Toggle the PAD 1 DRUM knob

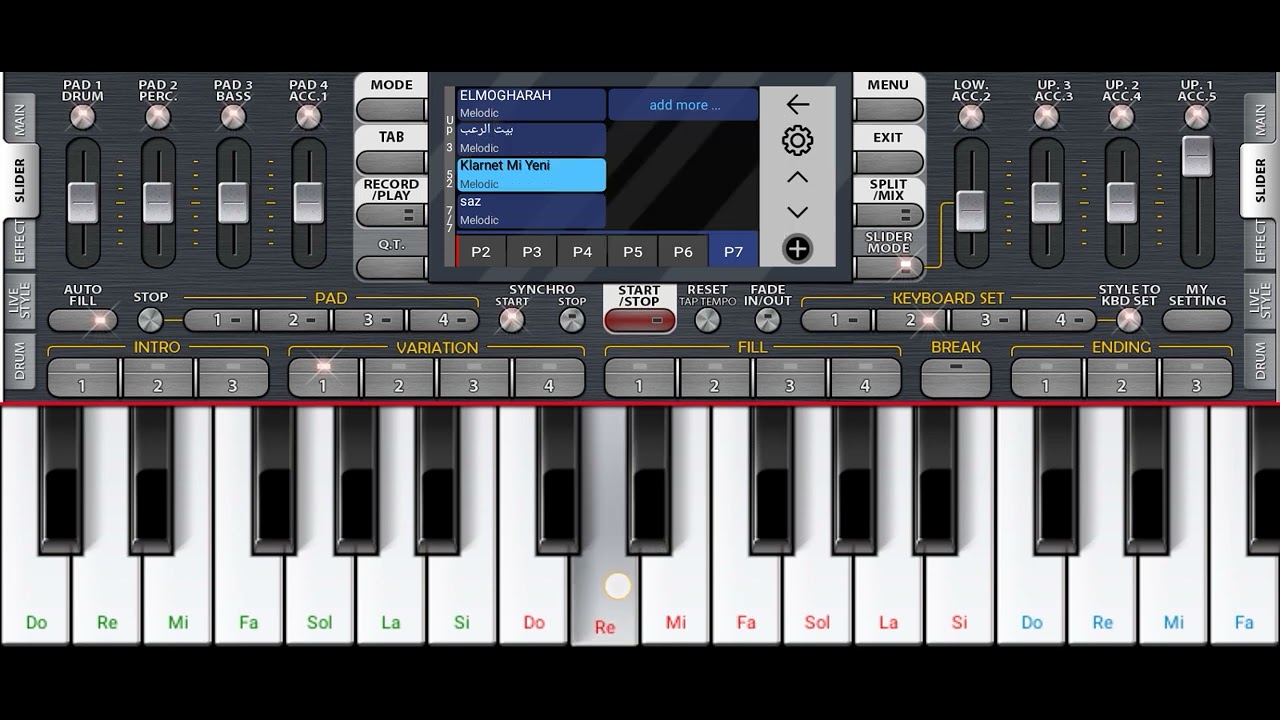click(x=82, y=117)
